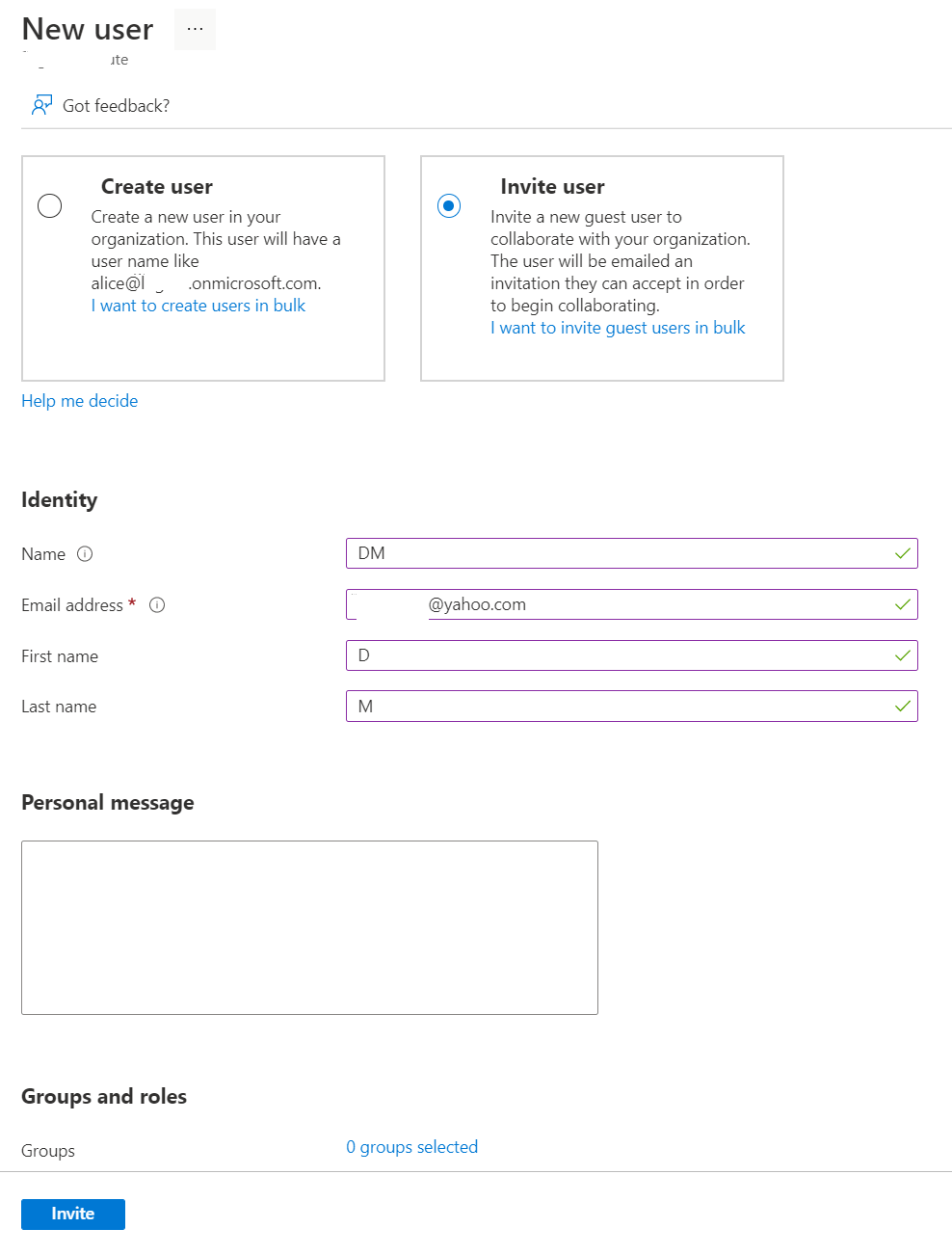Click the Identity section heading
The image size is (952, 1255).
point(60,500)
